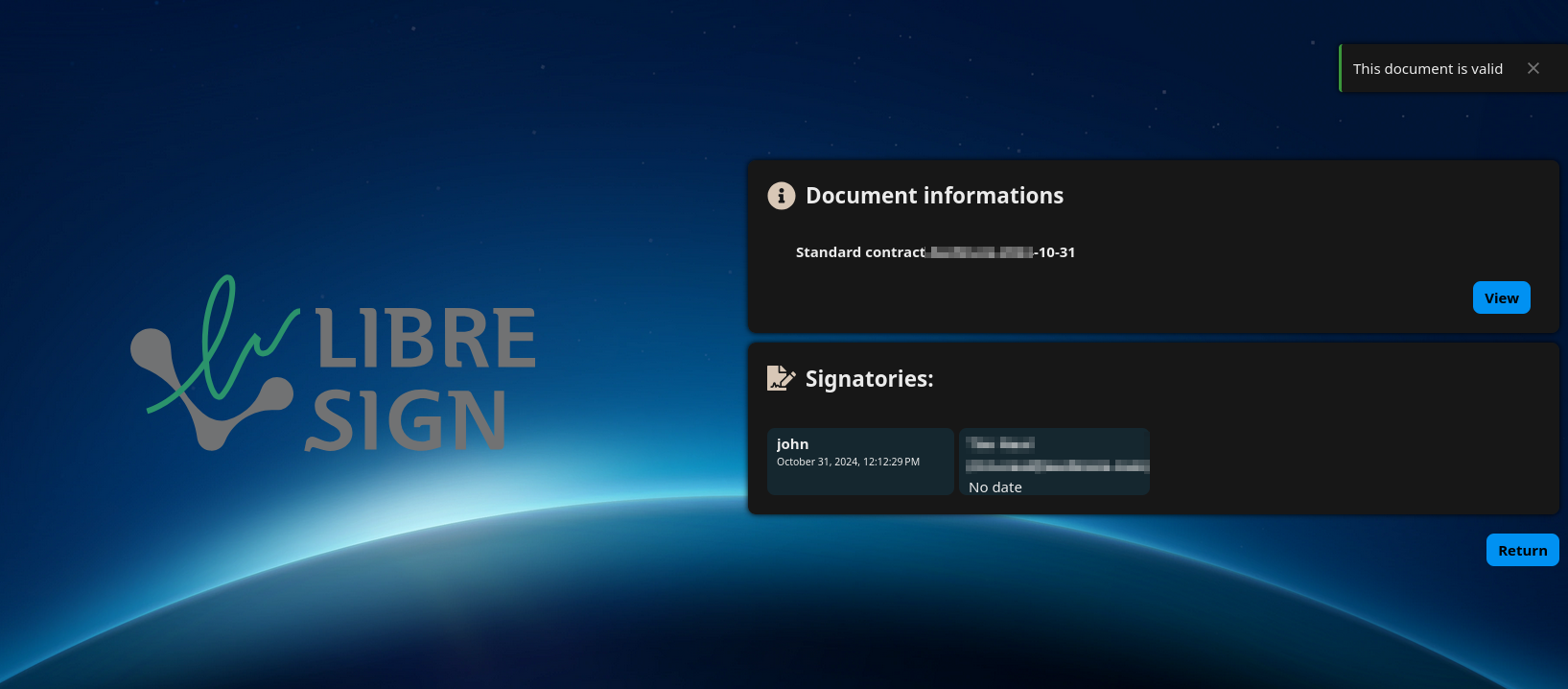Viewport: 1568px width, 689px height.
Task: Click the 'Signatories:' heading
Action: (869, 379)
